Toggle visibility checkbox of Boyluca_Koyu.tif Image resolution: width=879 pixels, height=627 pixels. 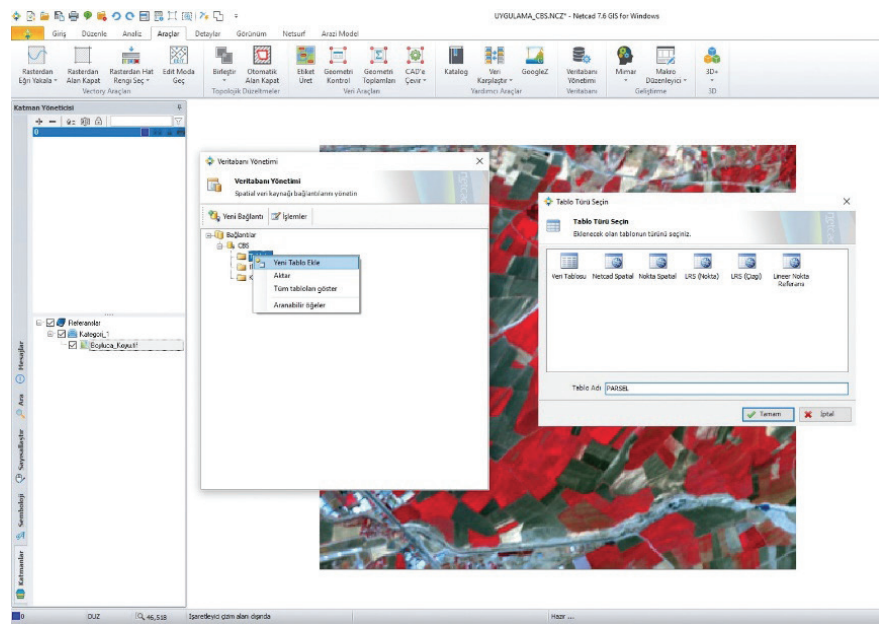pos(72,345)
